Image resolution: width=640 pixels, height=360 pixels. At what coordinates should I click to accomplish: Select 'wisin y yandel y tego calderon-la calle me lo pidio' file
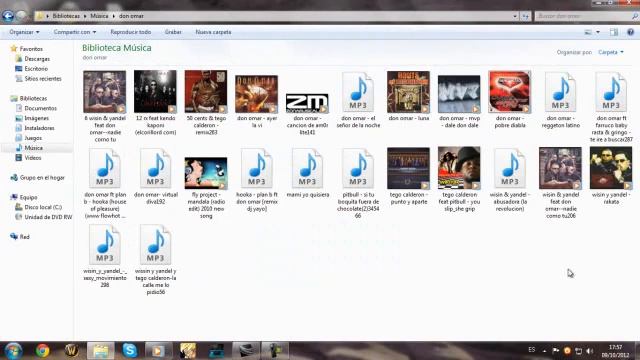click(156, 245)
